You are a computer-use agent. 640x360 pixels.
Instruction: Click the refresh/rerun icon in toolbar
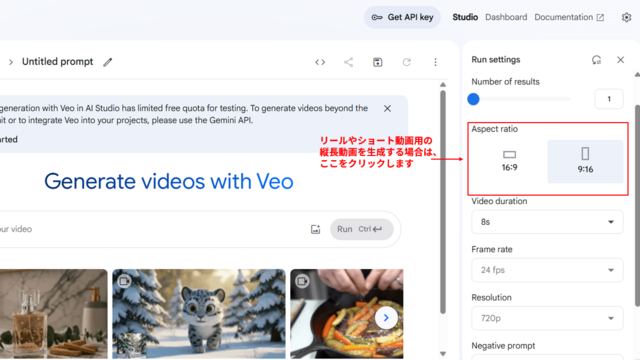coord(407,62)
